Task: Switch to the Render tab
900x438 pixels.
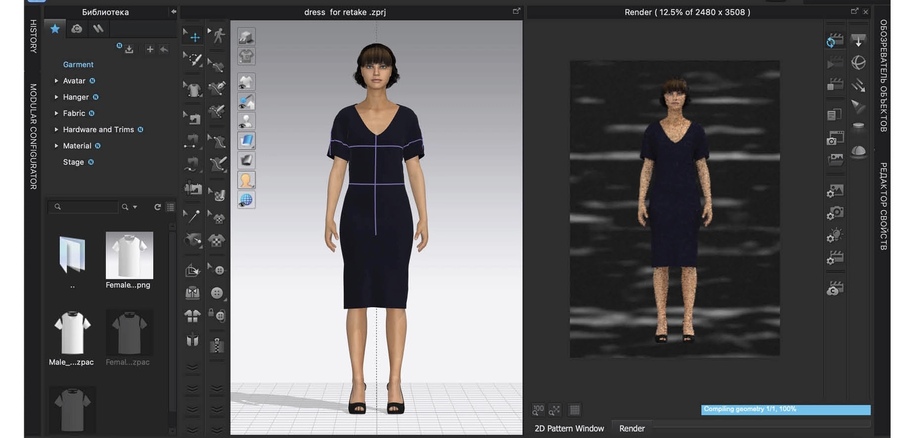Action: click(x=632, y=428)
